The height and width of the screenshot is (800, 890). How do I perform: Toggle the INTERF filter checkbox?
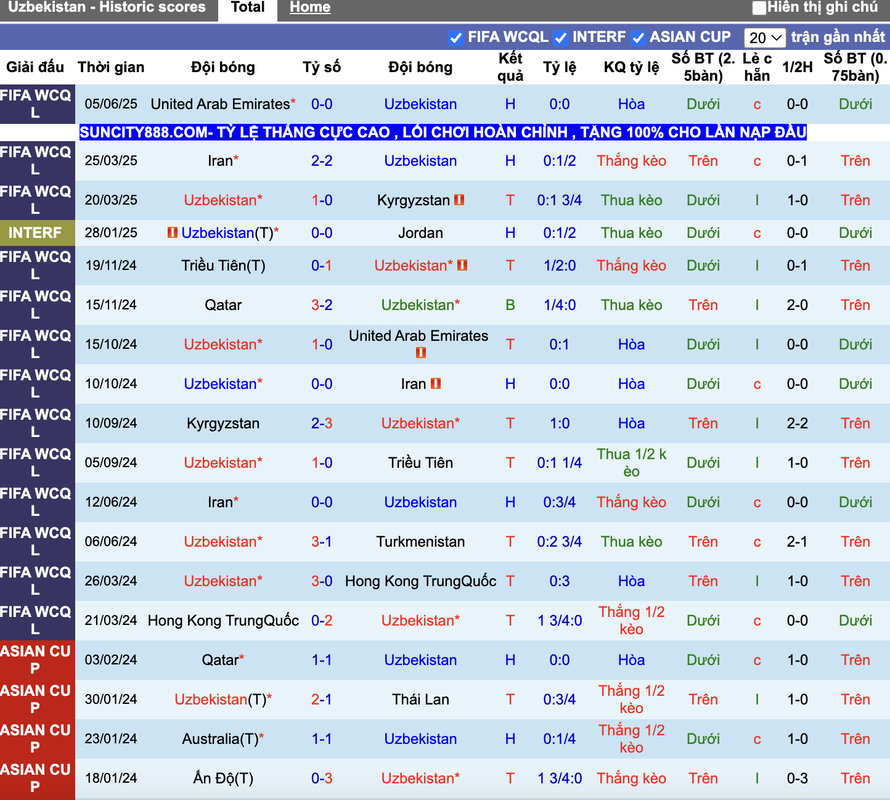561,38
